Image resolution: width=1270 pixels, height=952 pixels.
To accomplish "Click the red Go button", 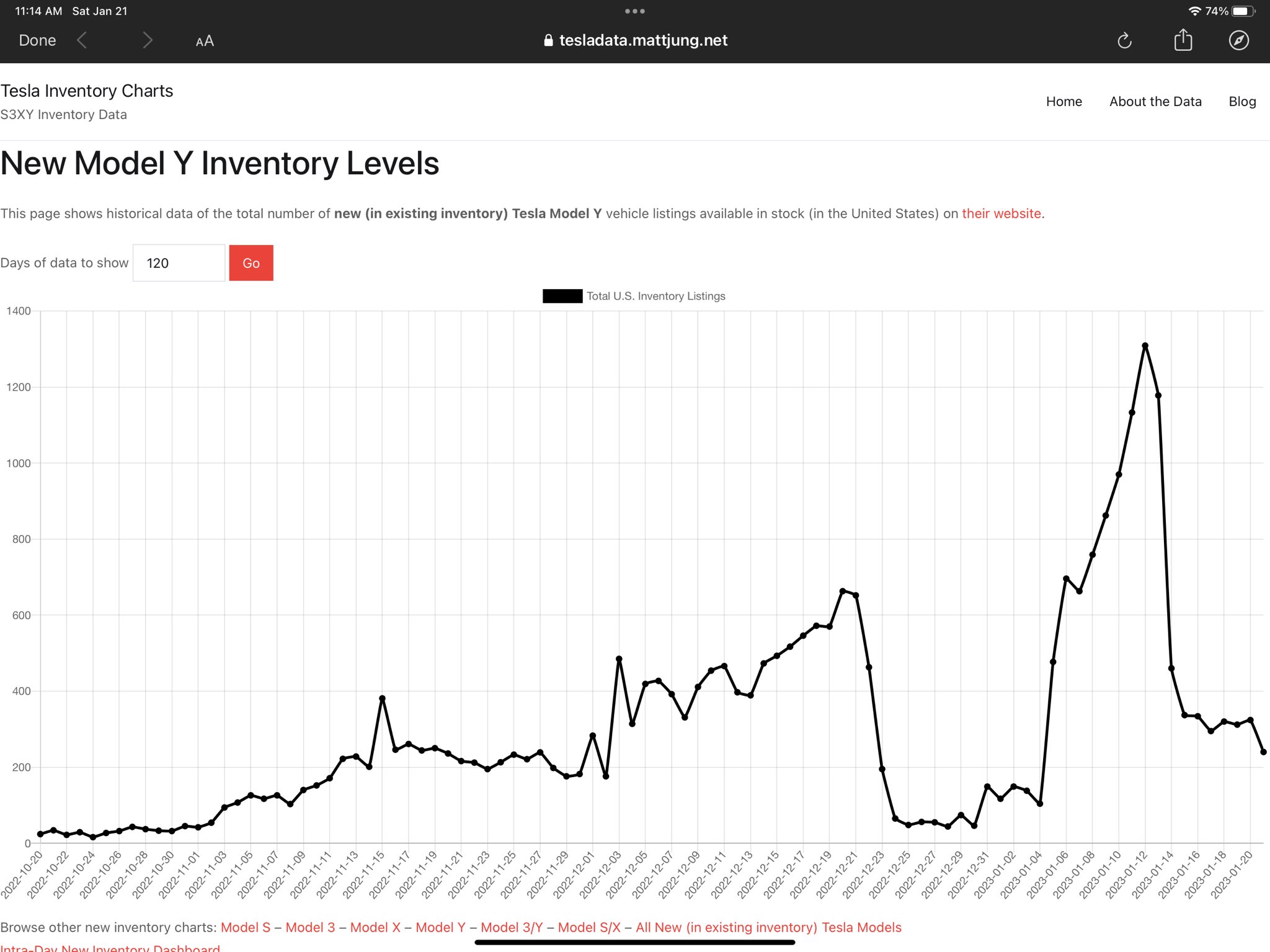I will (251, 263).
